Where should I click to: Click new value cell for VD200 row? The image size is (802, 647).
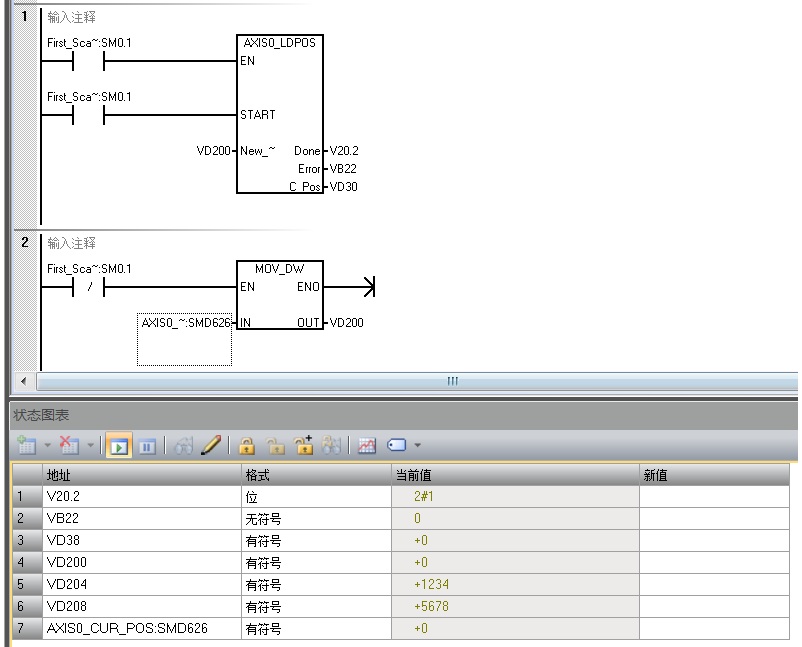coord(718,562)
